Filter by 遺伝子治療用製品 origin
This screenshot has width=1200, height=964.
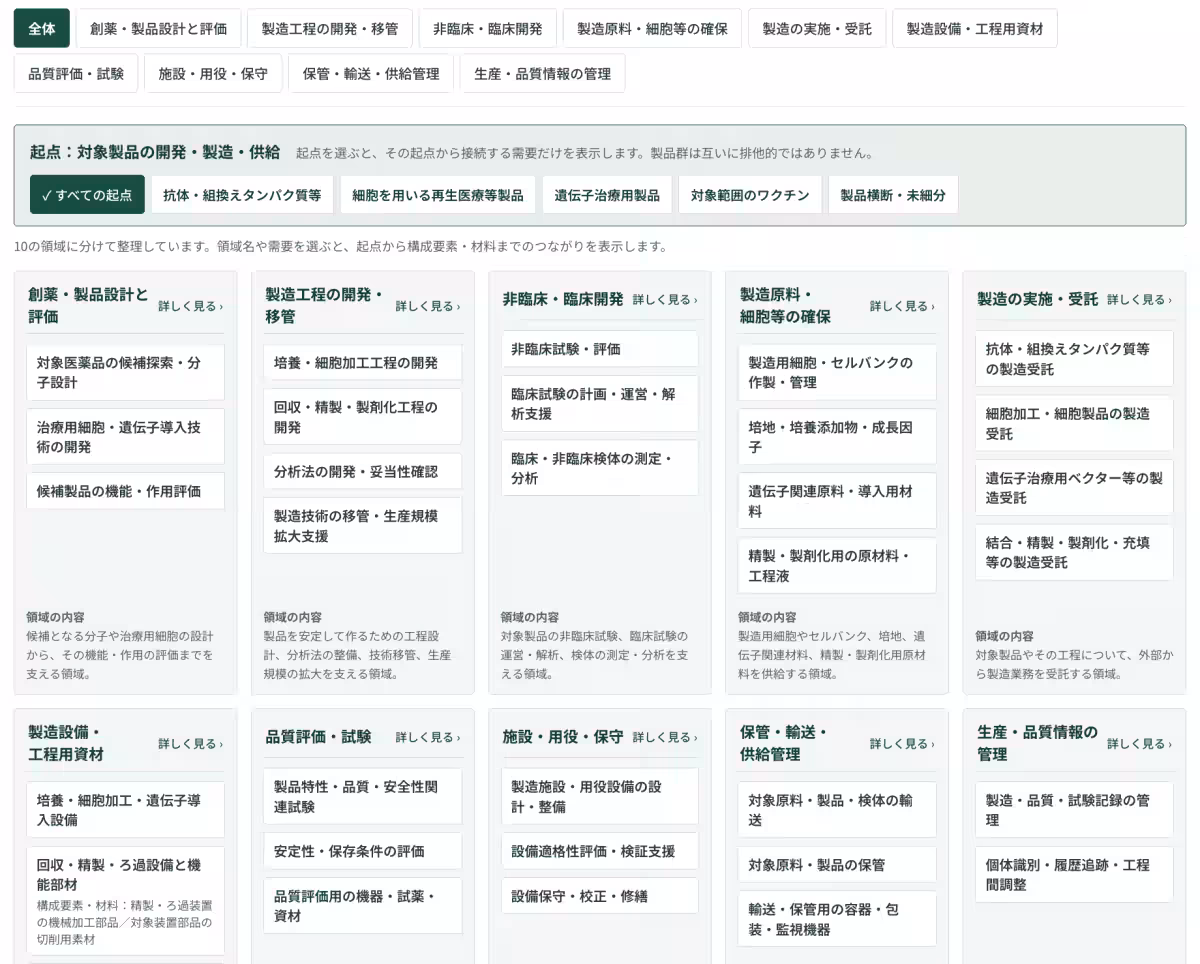(607, 195)
